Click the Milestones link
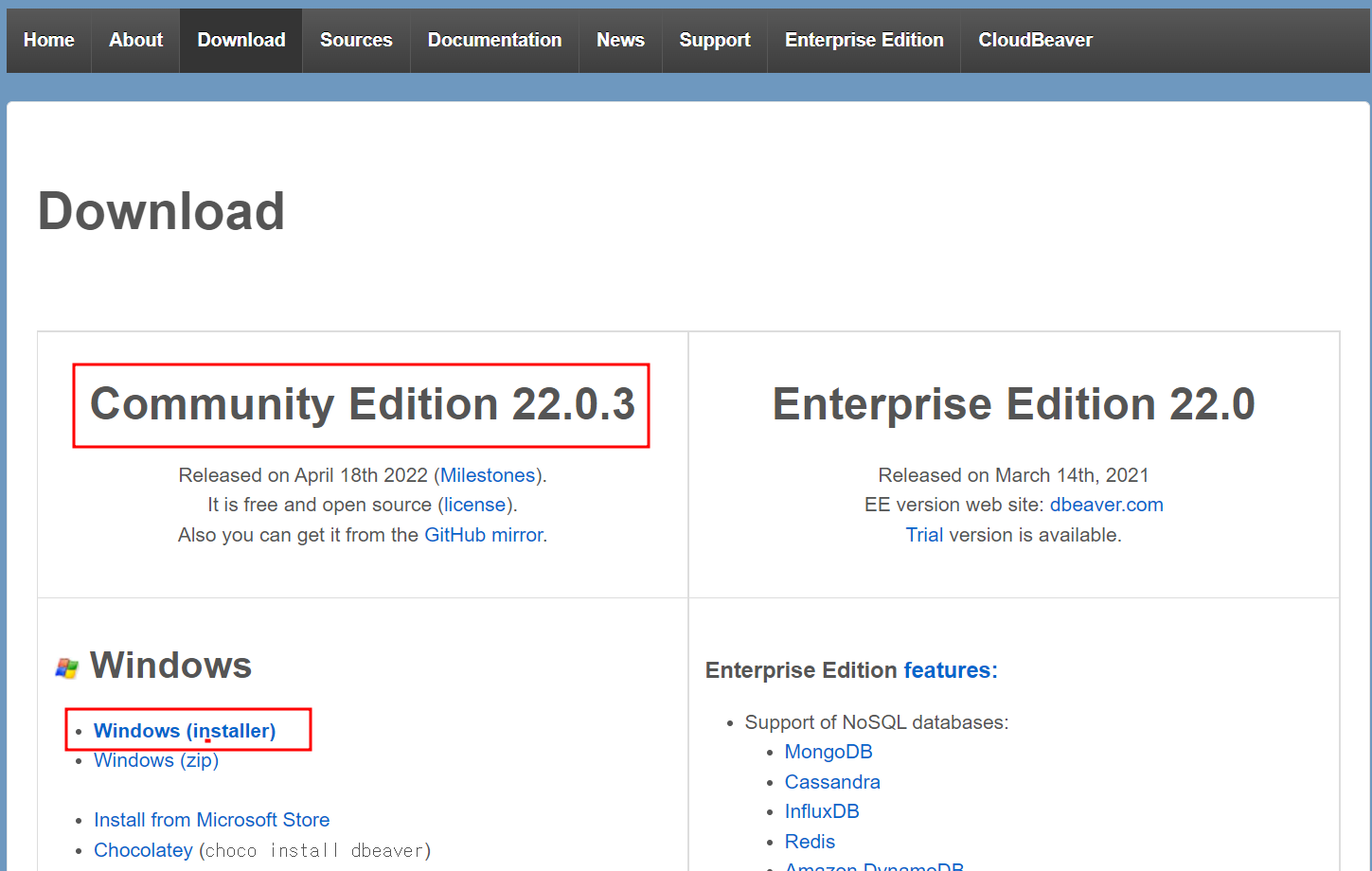 click(488, 475)
